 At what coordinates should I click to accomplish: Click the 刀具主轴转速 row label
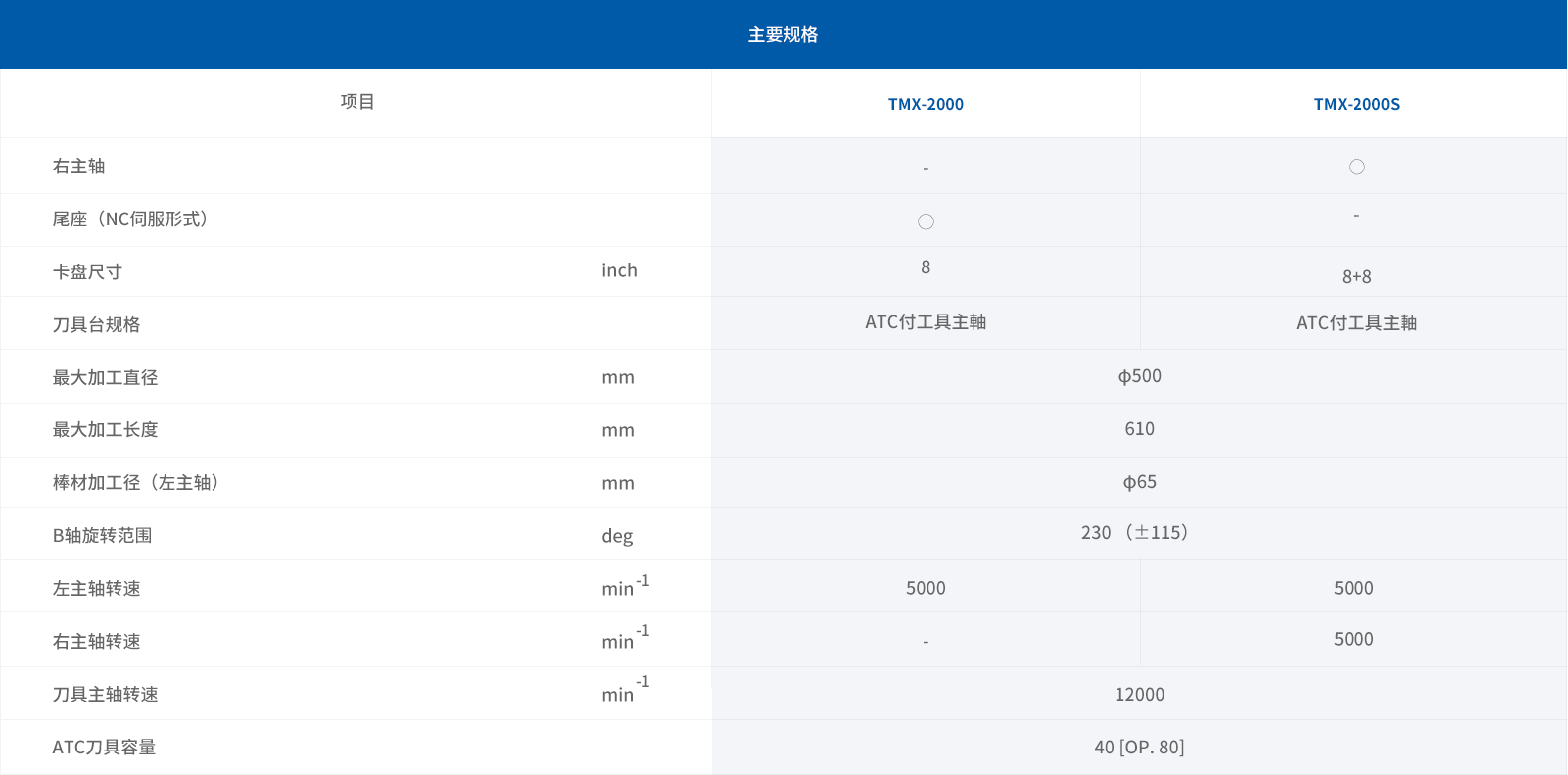point(105,695)
